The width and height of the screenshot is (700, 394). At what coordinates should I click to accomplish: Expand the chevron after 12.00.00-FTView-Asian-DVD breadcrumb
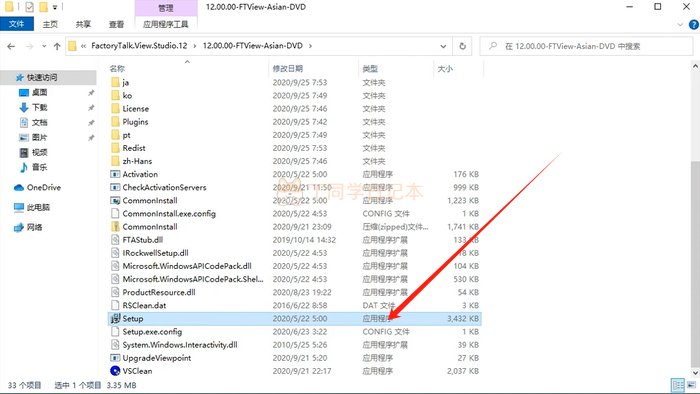pos(310,46)
